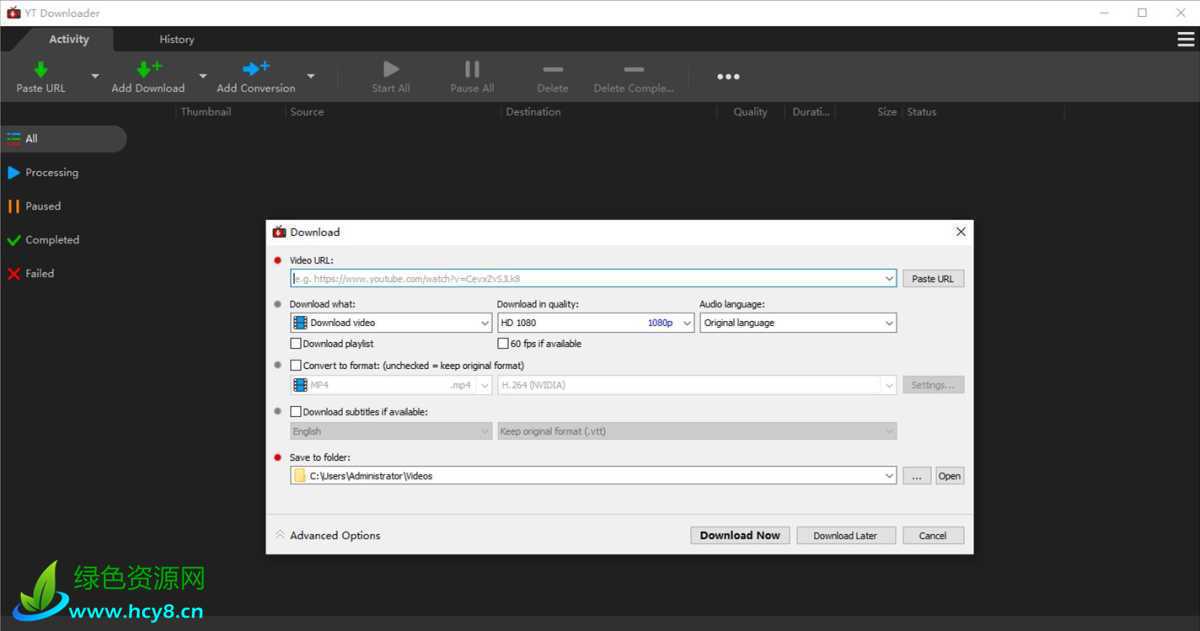Click the Add Download toolbar icon
The image size is (1200, 631).
(x=148, y=70)
